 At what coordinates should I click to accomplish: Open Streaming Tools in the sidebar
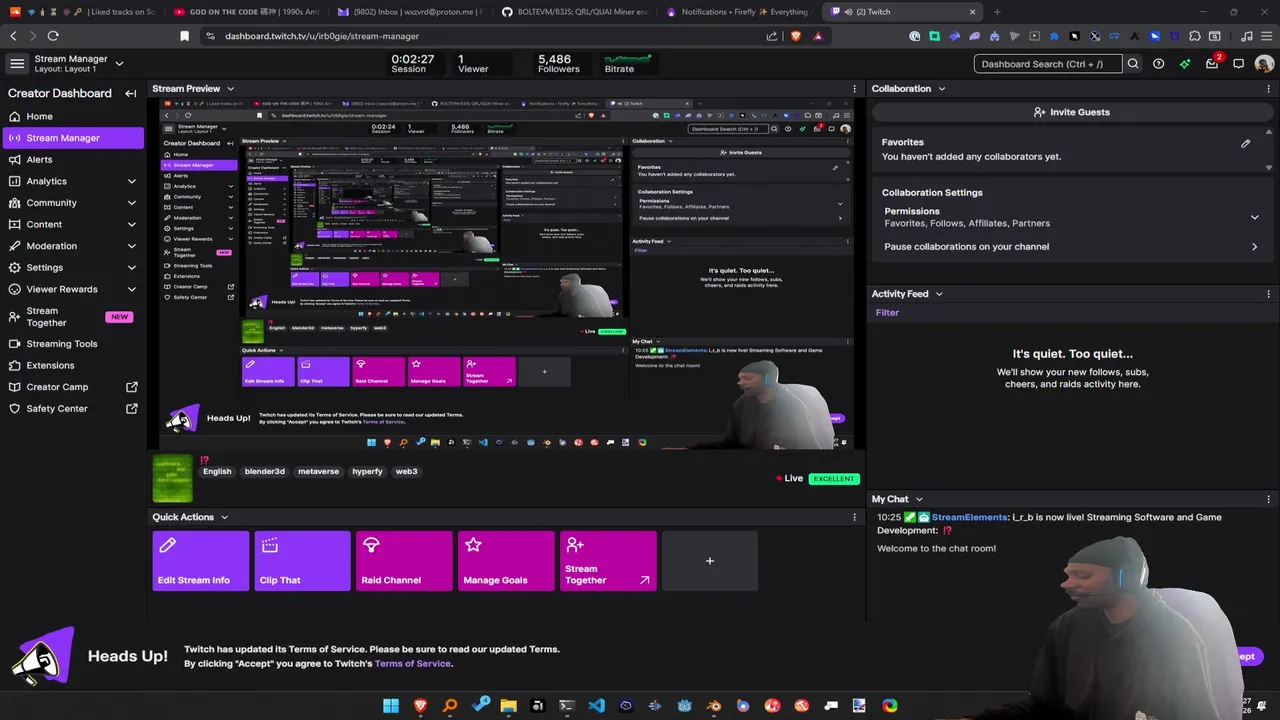point(72,344)
